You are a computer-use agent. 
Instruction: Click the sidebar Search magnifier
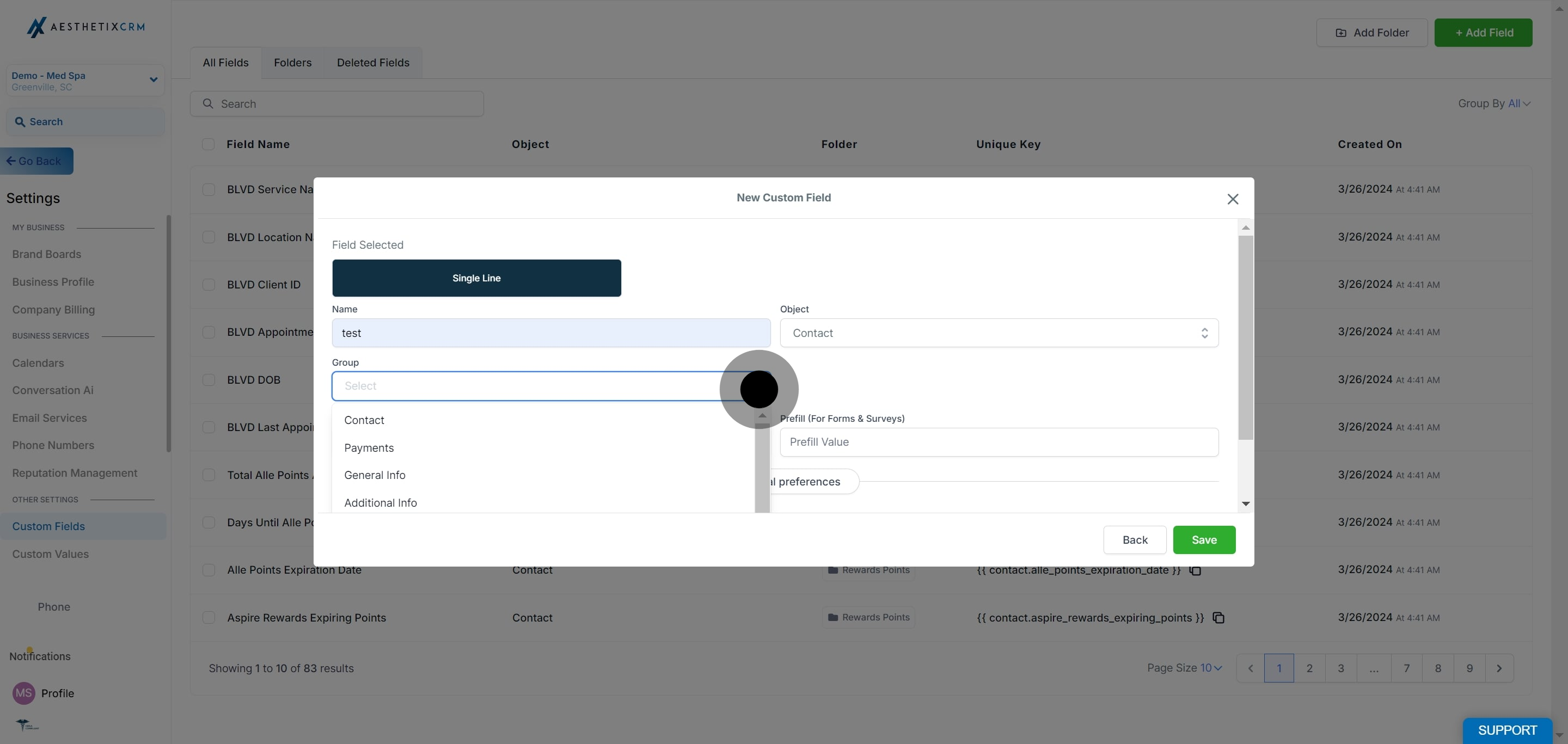[x=20, y=122]
